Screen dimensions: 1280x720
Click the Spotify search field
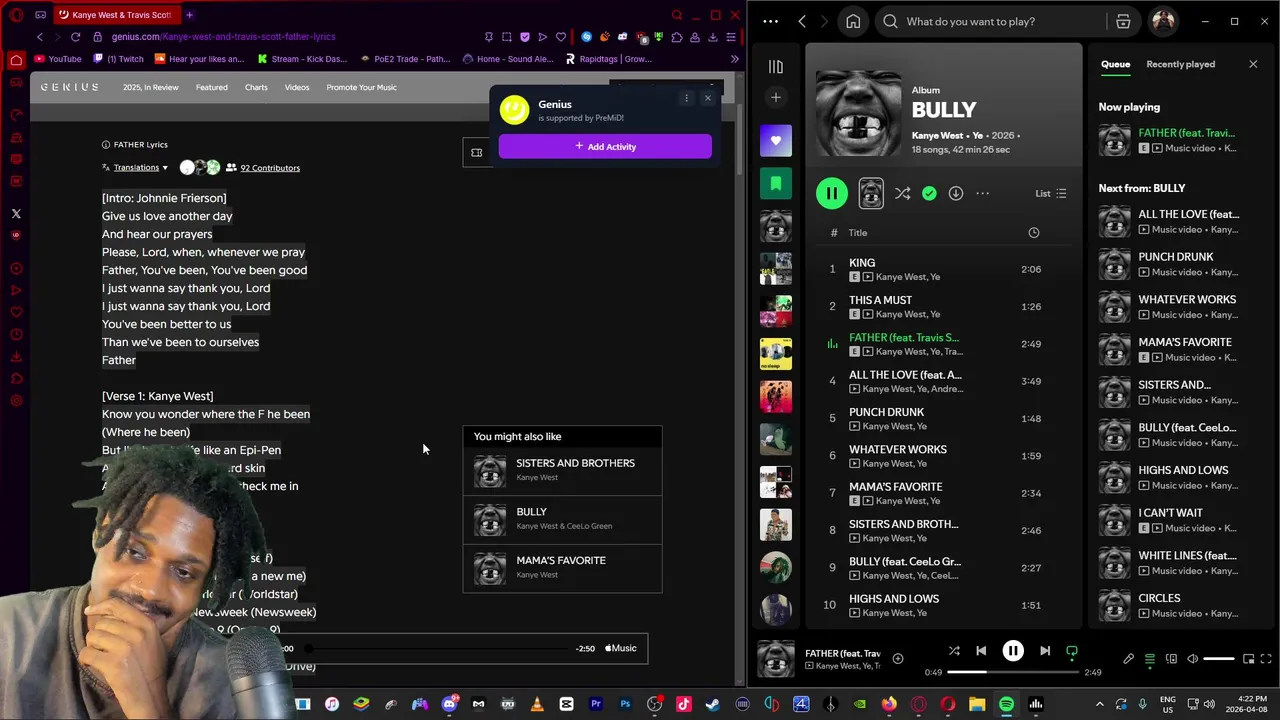tap(990, 21)
